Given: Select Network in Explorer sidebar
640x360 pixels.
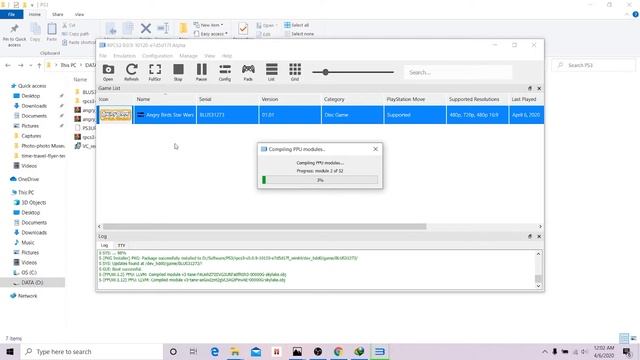Looking at the screenshot, I should coord(23,296).
